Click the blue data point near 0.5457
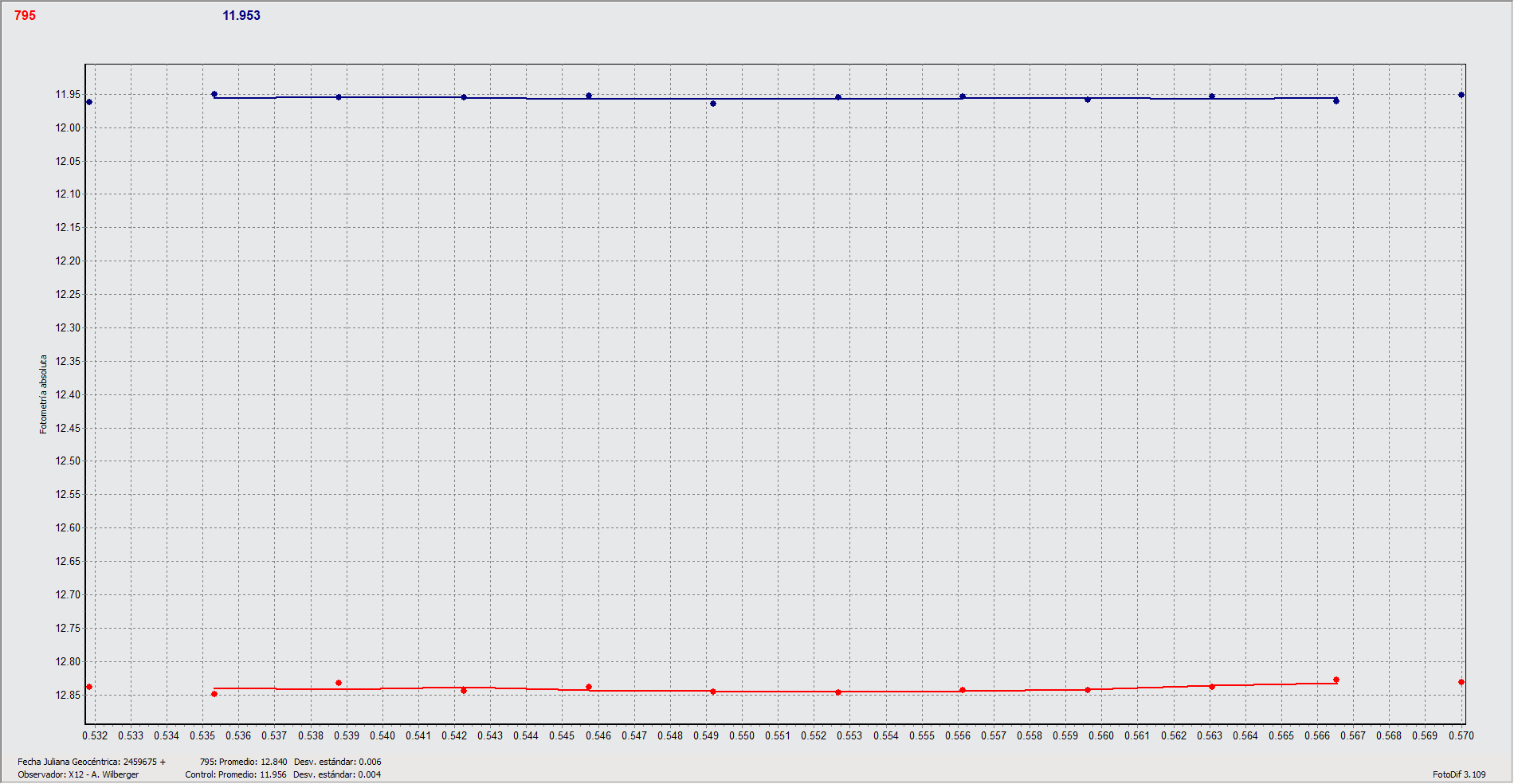This screenshot has height=784, width=1514. (x=589, y=96)
